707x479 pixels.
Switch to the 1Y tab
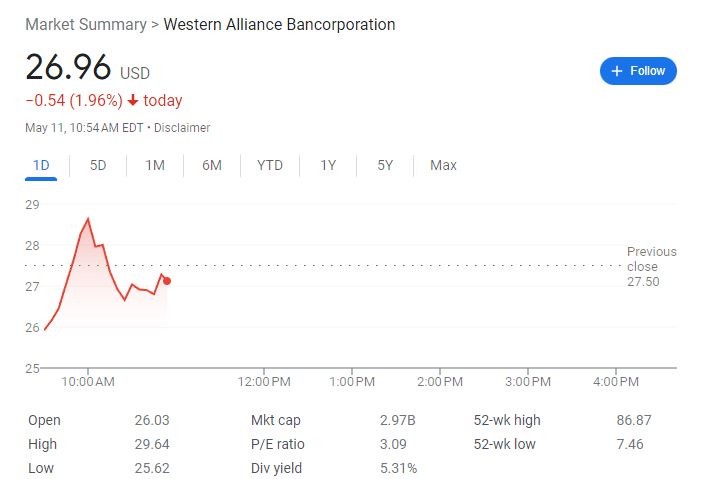point(328,165)
